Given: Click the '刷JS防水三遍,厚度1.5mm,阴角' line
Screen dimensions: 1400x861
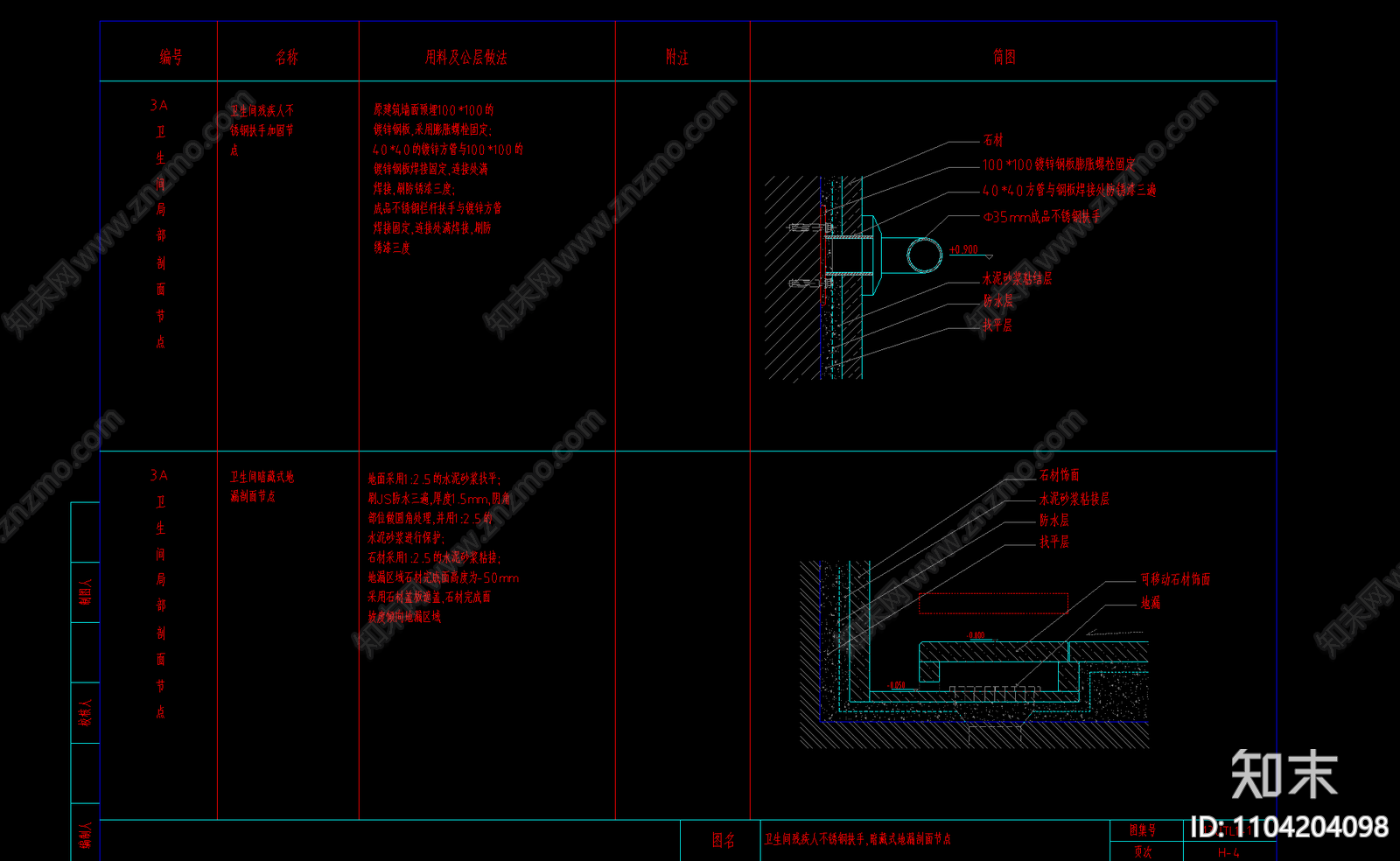Looking at the screenshot, I should (x=439, y=499).
